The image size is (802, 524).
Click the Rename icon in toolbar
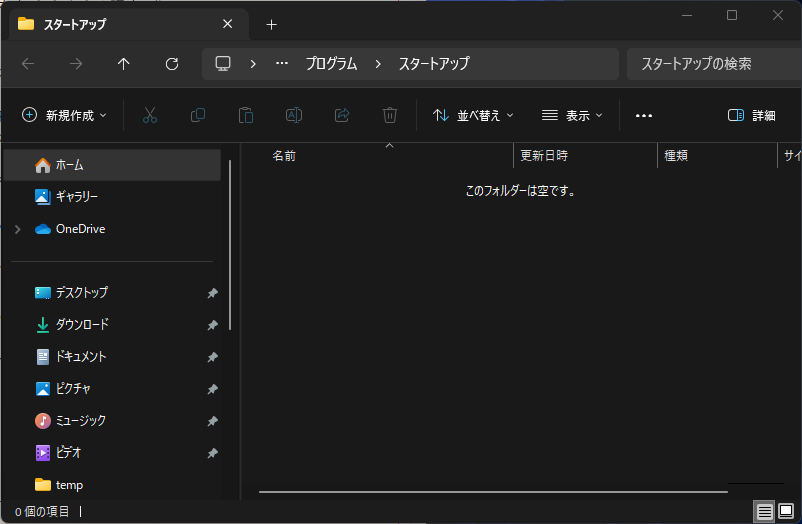[x=294, y=115]
